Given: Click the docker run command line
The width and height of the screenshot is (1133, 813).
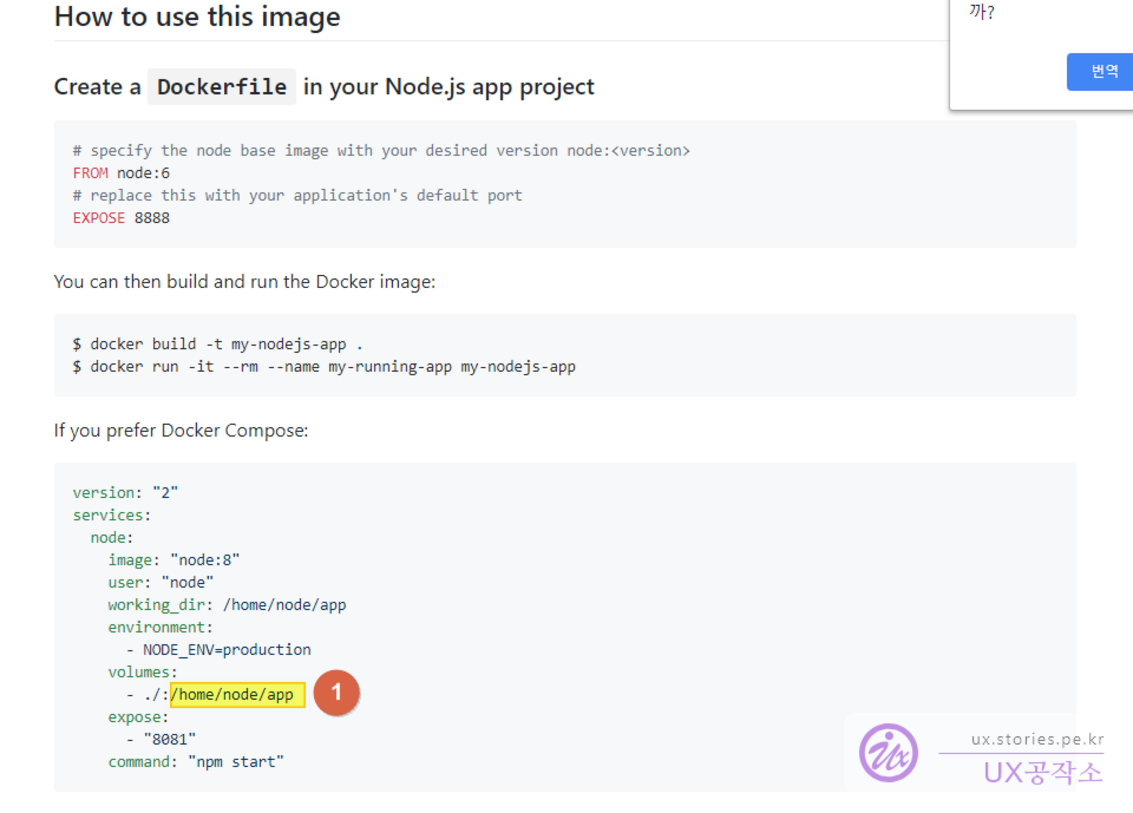Looking at the screenshot, I should point(323,366).
